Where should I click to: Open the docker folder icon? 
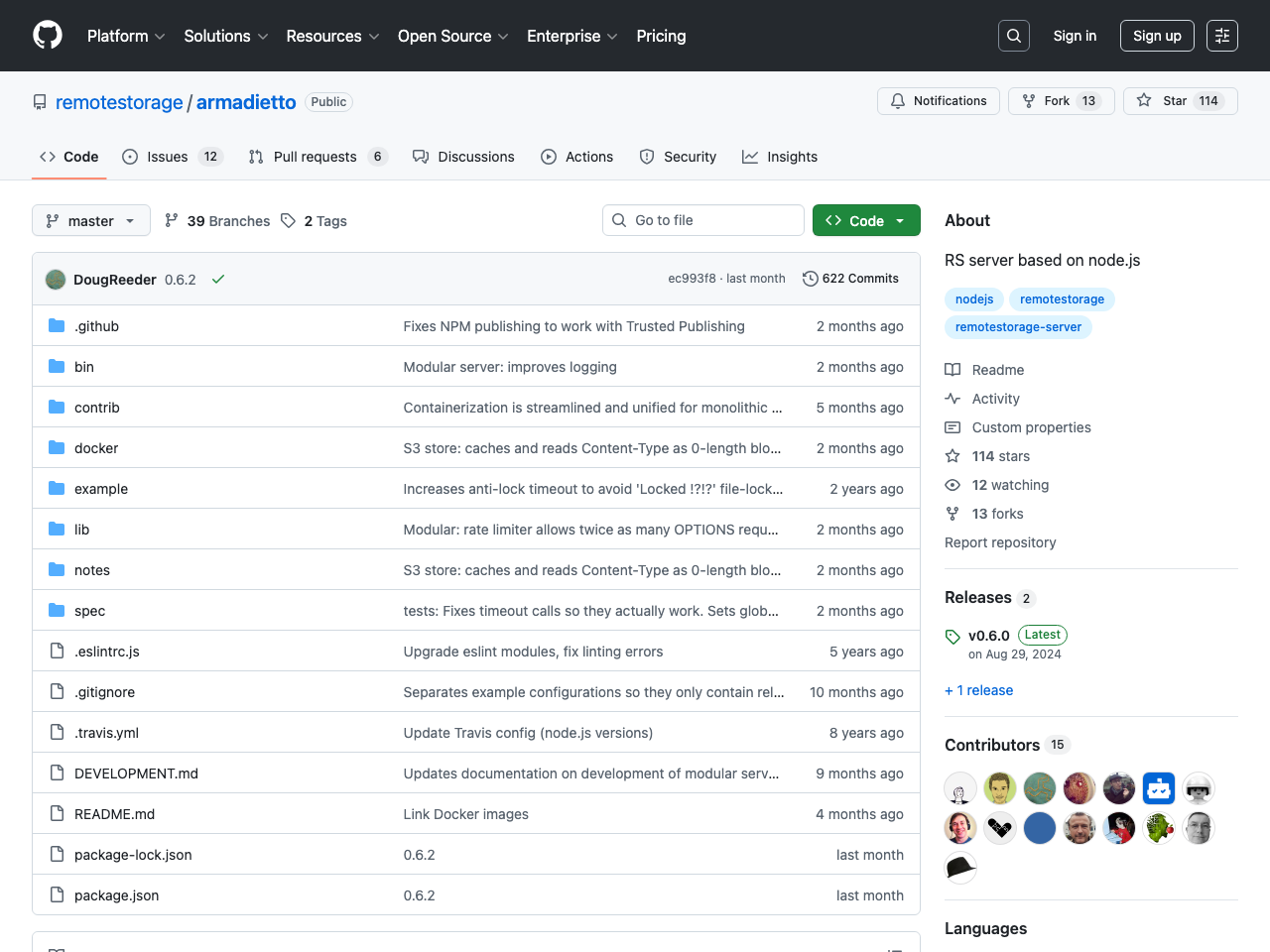point(57,447)
